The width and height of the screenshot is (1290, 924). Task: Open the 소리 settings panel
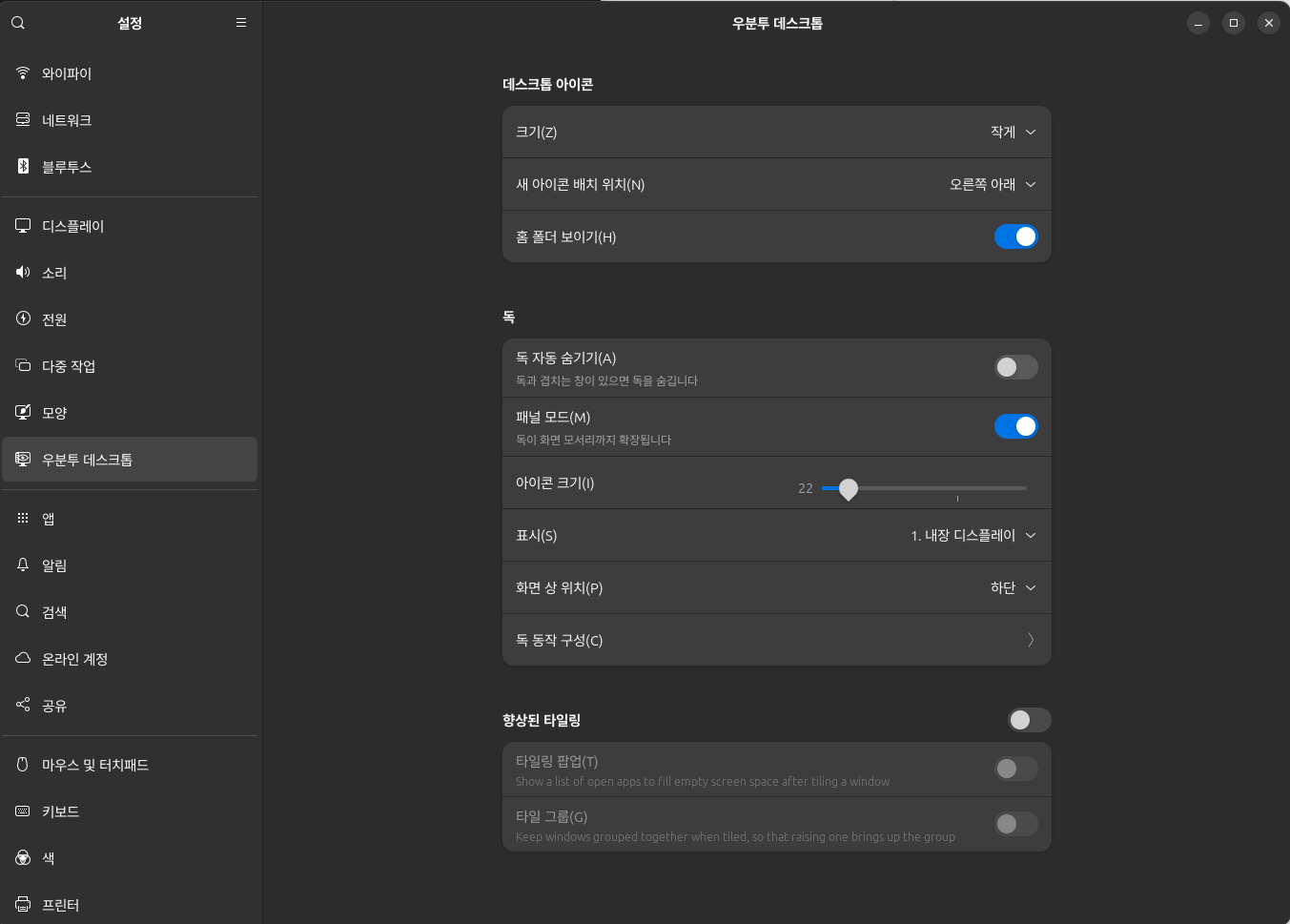point(130,273)
